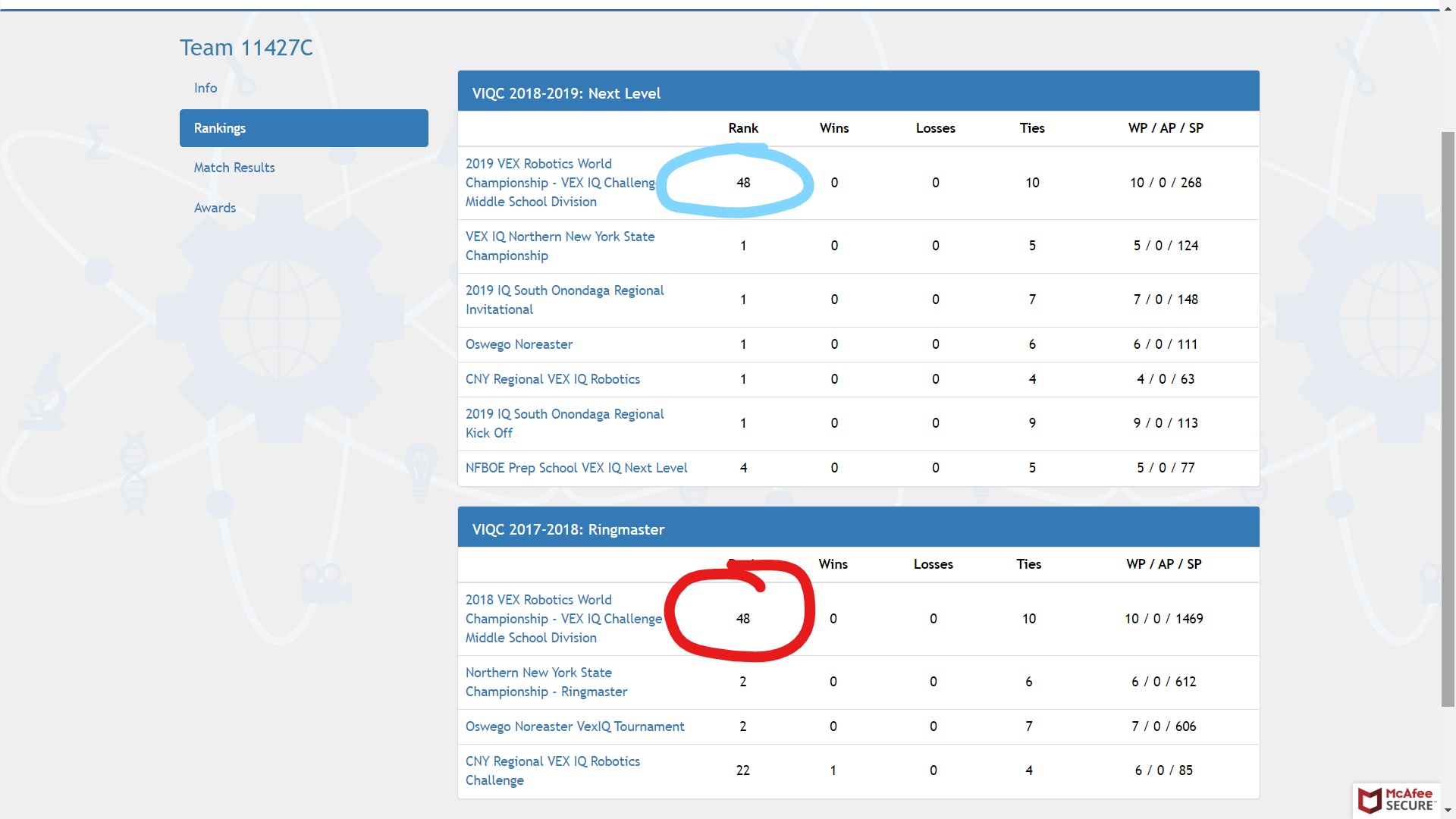The height and width of the screenshot is (819, 1456).
Task: Open the Oswego Noreaster event link
Action: point(519,344)
